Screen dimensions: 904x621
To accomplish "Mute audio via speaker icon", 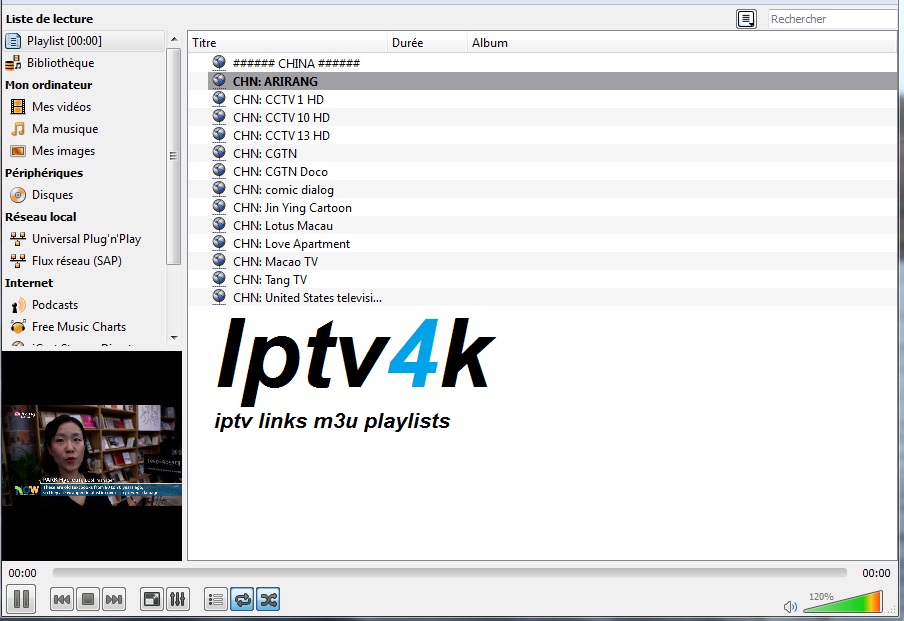I will [x=790, y=606].
